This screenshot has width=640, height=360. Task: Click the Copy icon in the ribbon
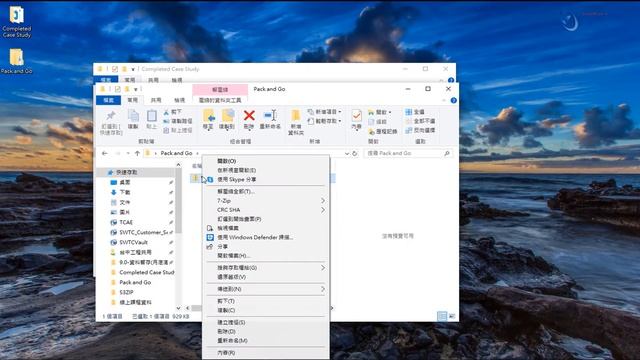(133, 119)
